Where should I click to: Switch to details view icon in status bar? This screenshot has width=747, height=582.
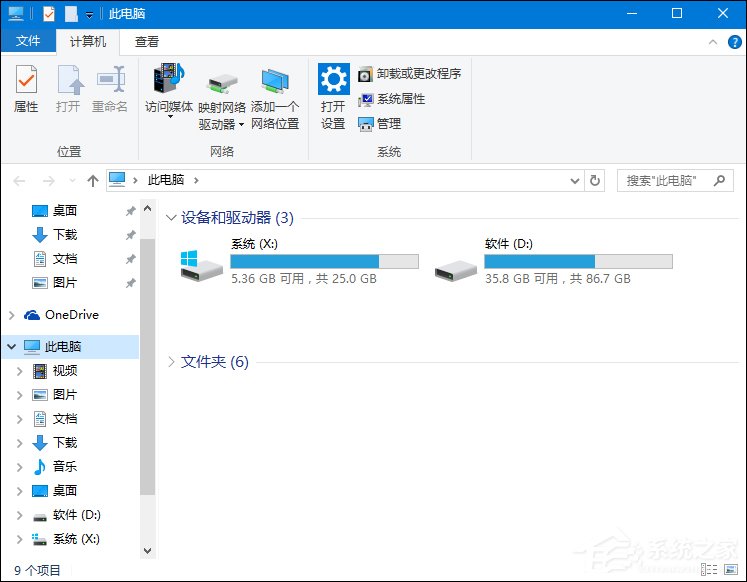click(709, 569)
